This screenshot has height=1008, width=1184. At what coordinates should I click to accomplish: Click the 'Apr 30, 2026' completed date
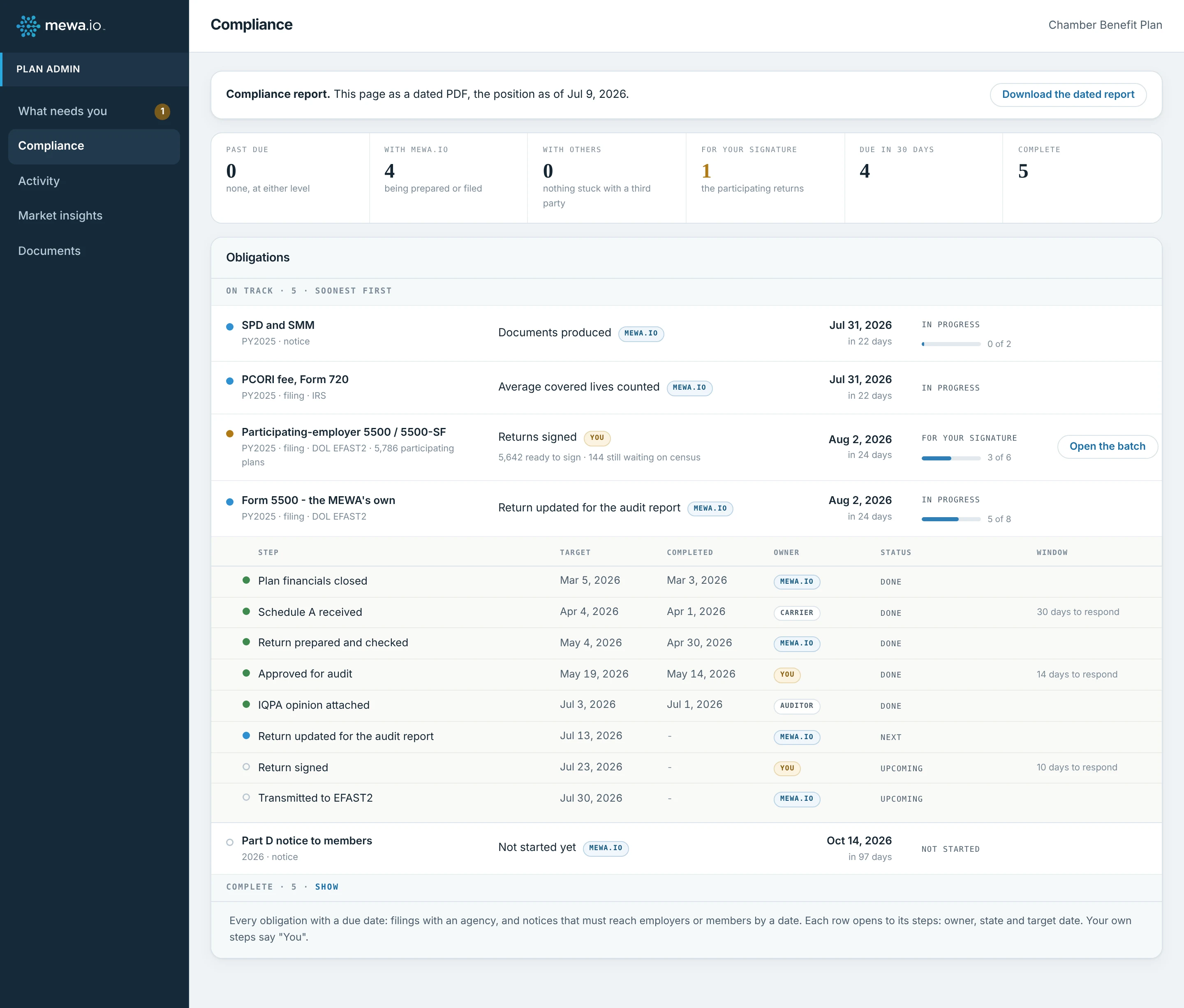click(x=699, y=643)
